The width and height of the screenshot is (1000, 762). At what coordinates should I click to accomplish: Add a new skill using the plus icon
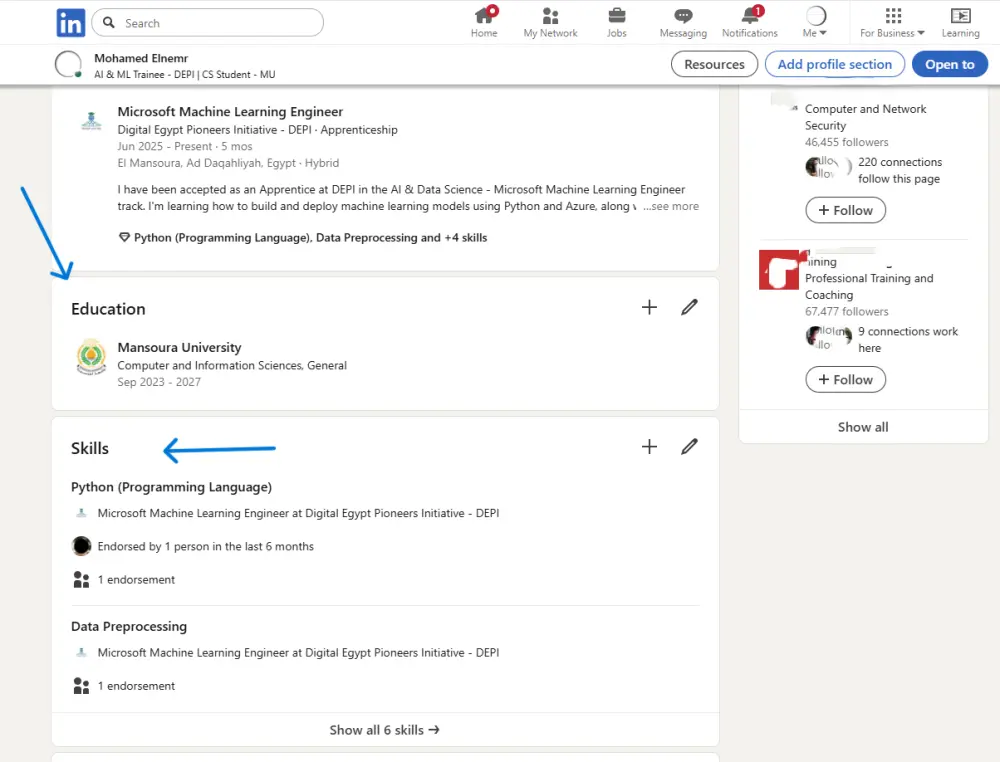coord(649,447)
